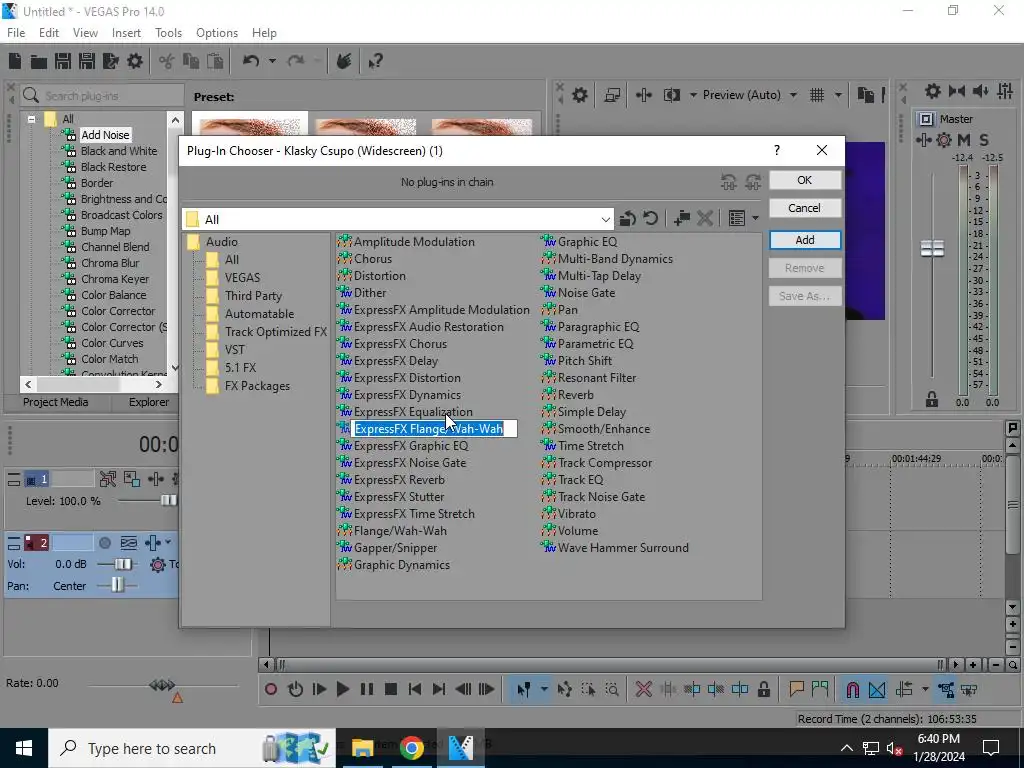Open the File menu
This screenshot has height=768, width=1024.
click(x=16, y=33)
